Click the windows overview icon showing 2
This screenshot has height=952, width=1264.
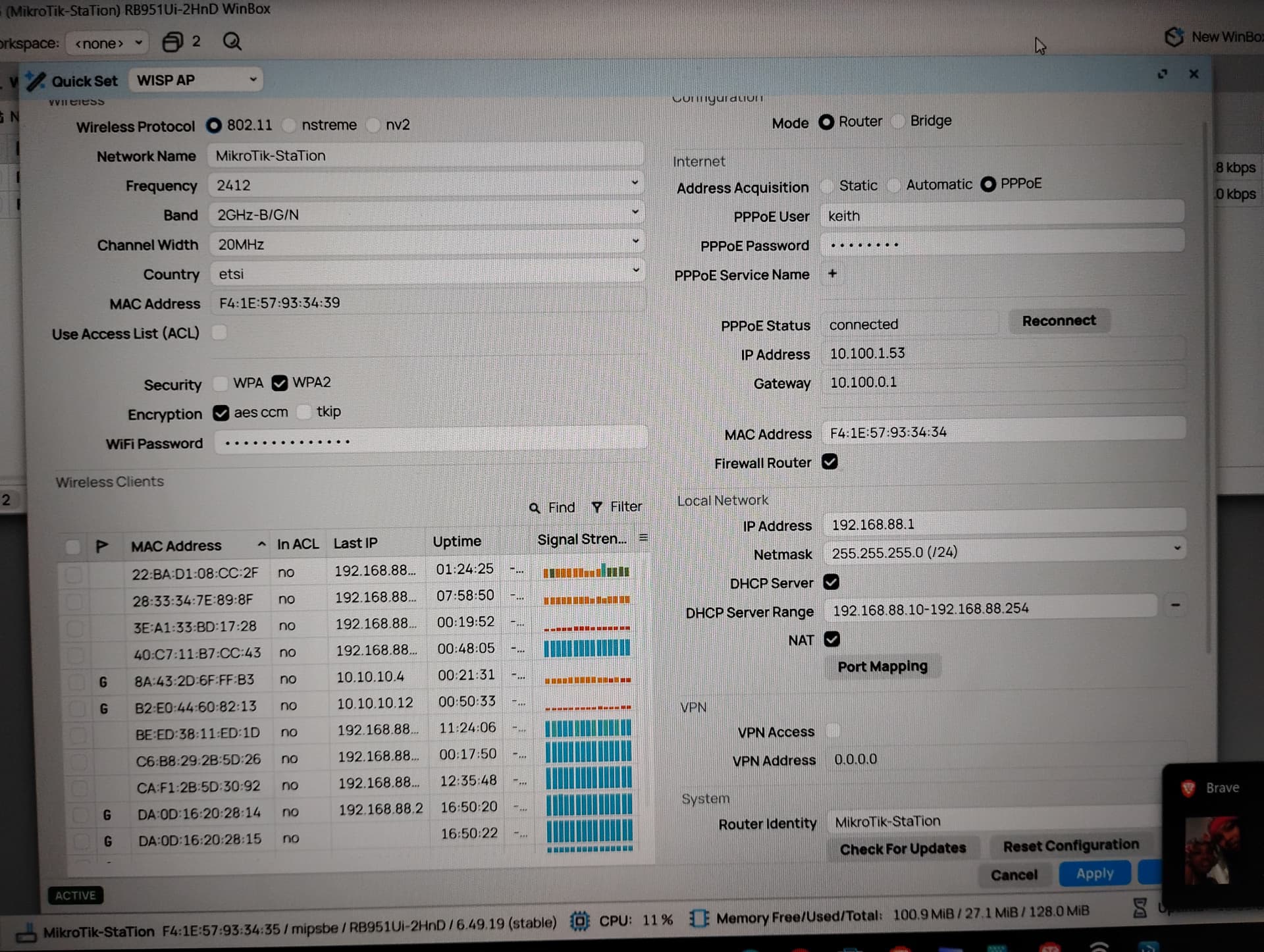pos(174,41)
